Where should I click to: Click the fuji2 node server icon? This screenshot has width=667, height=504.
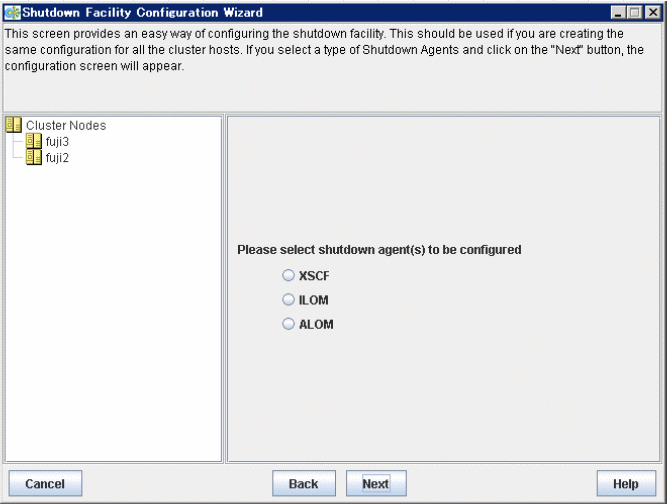pos(34,157)
